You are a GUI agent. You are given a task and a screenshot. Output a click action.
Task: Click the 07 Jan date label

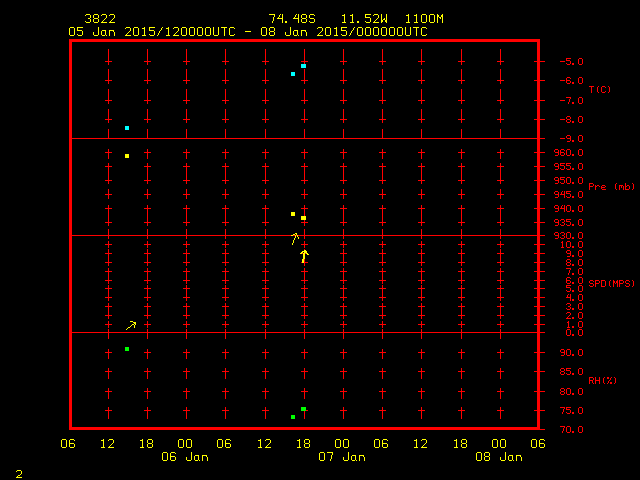pos(341,457)
